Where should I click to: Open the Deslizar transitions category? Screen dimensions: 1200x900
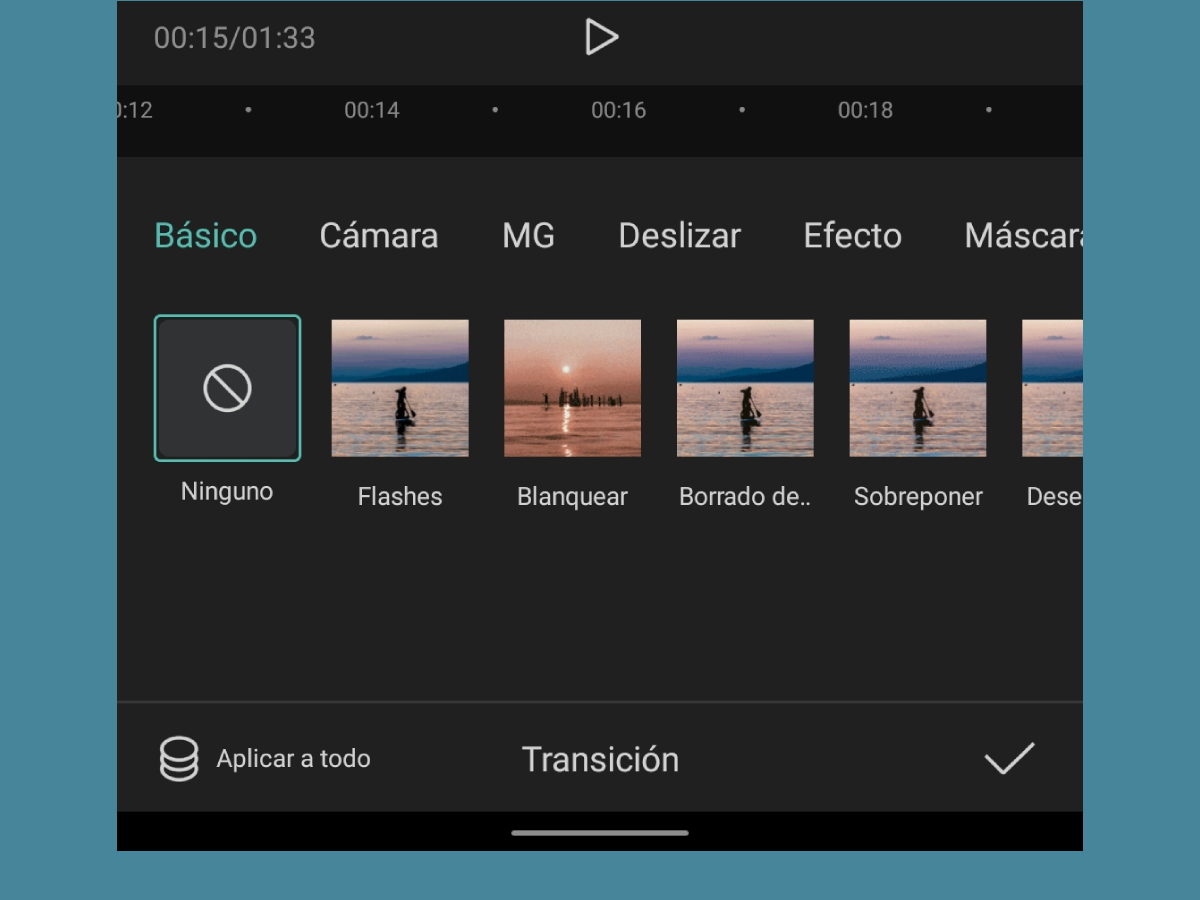[x=679, y=236]
